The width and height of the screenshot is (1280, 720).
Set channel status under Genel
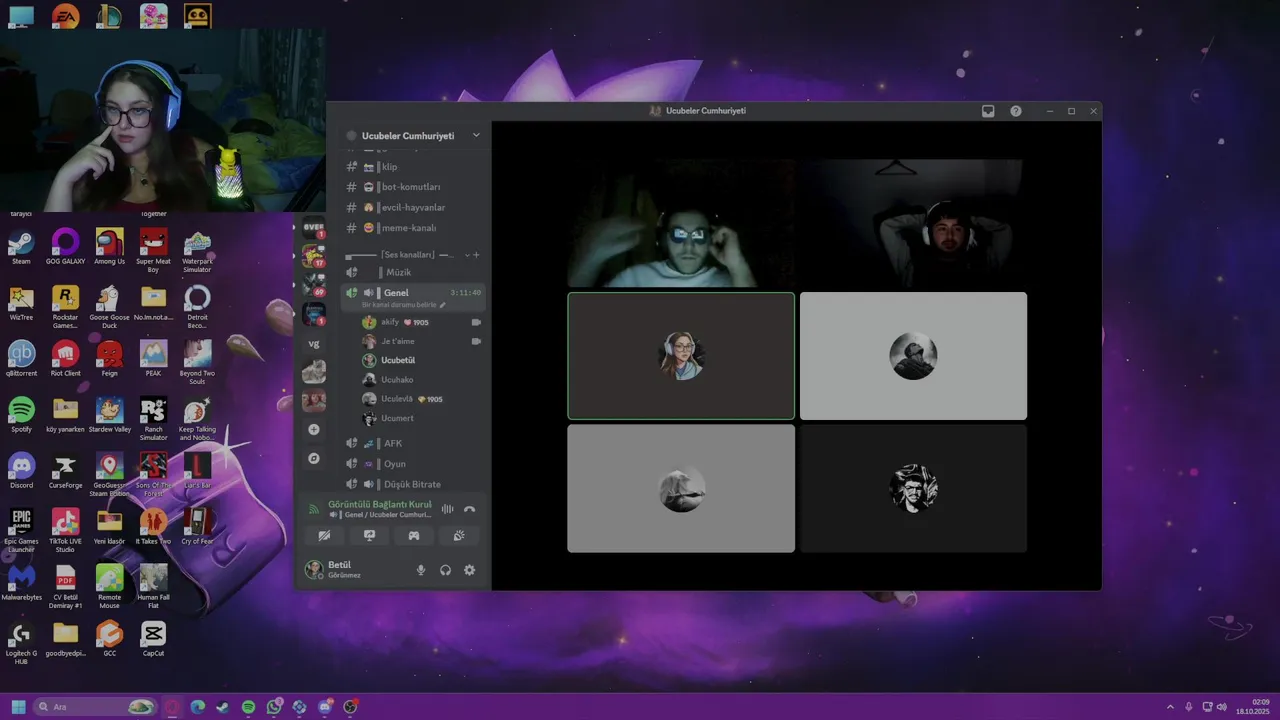(403, 305)
